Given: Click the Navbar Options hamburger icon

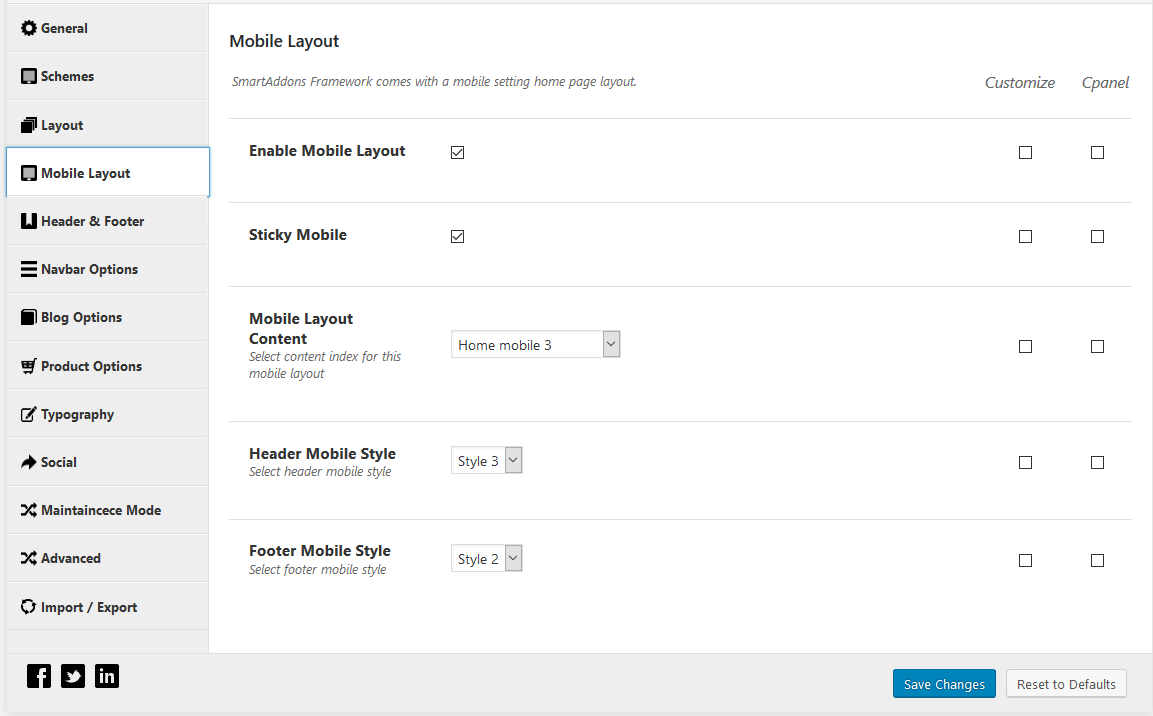Looking at the screenshot, I should [x=29, y=269].
